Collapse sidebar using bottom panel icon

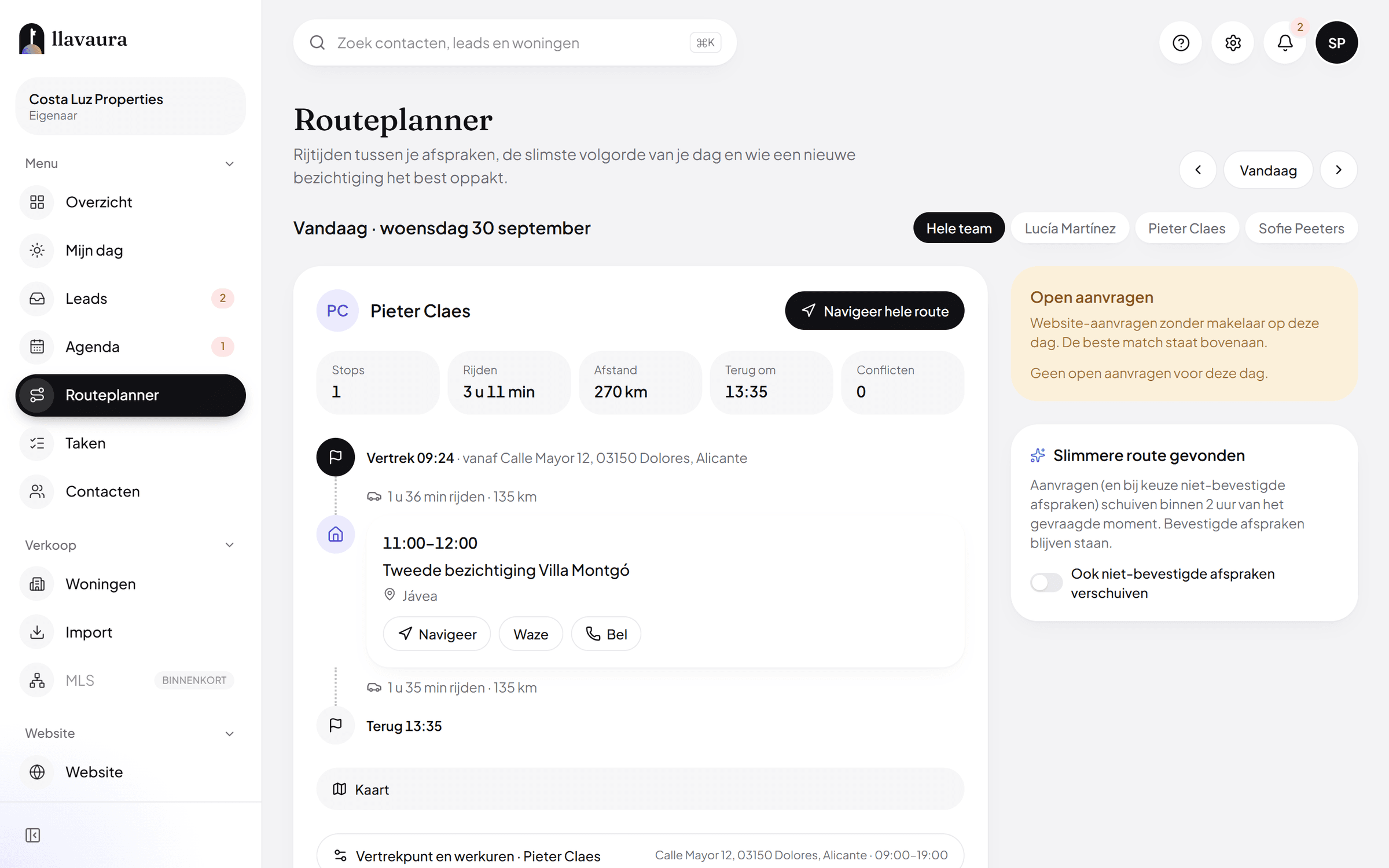33,835
